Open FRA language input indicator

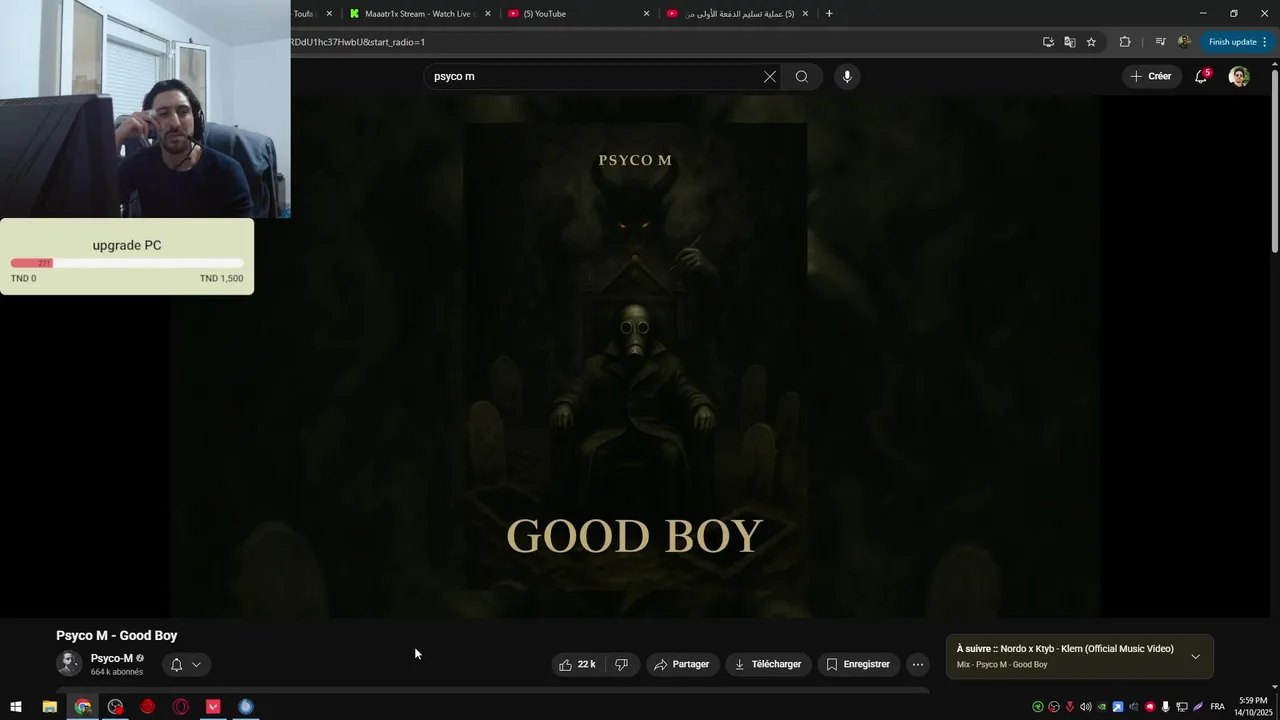click(1217, 707)
